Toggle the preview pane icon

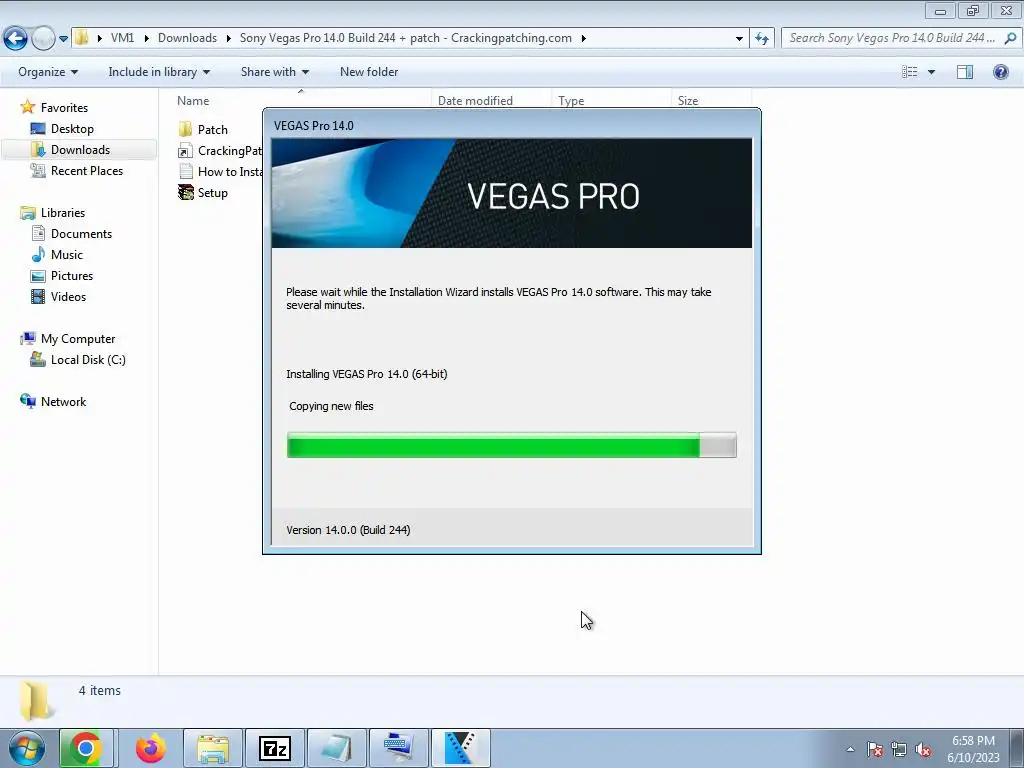coord(965,72)
